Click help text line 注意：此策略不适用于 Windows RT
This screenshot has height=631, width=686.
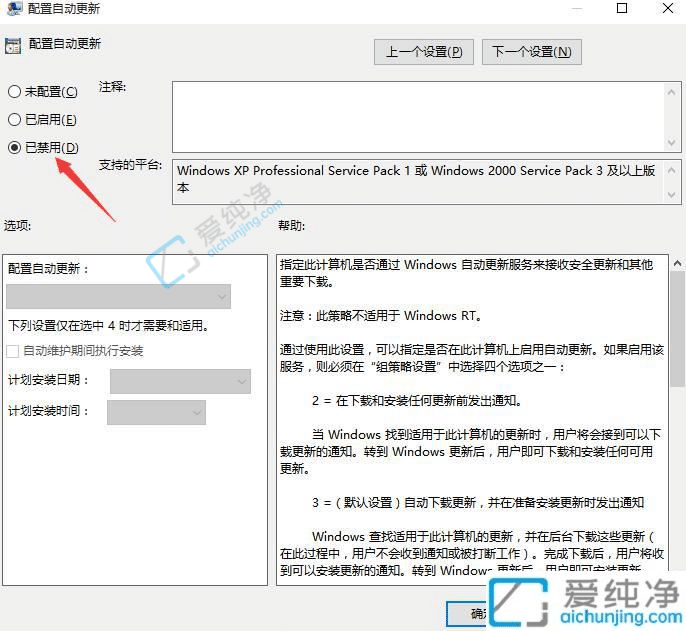pyautogui.click(x=381, y=316)
